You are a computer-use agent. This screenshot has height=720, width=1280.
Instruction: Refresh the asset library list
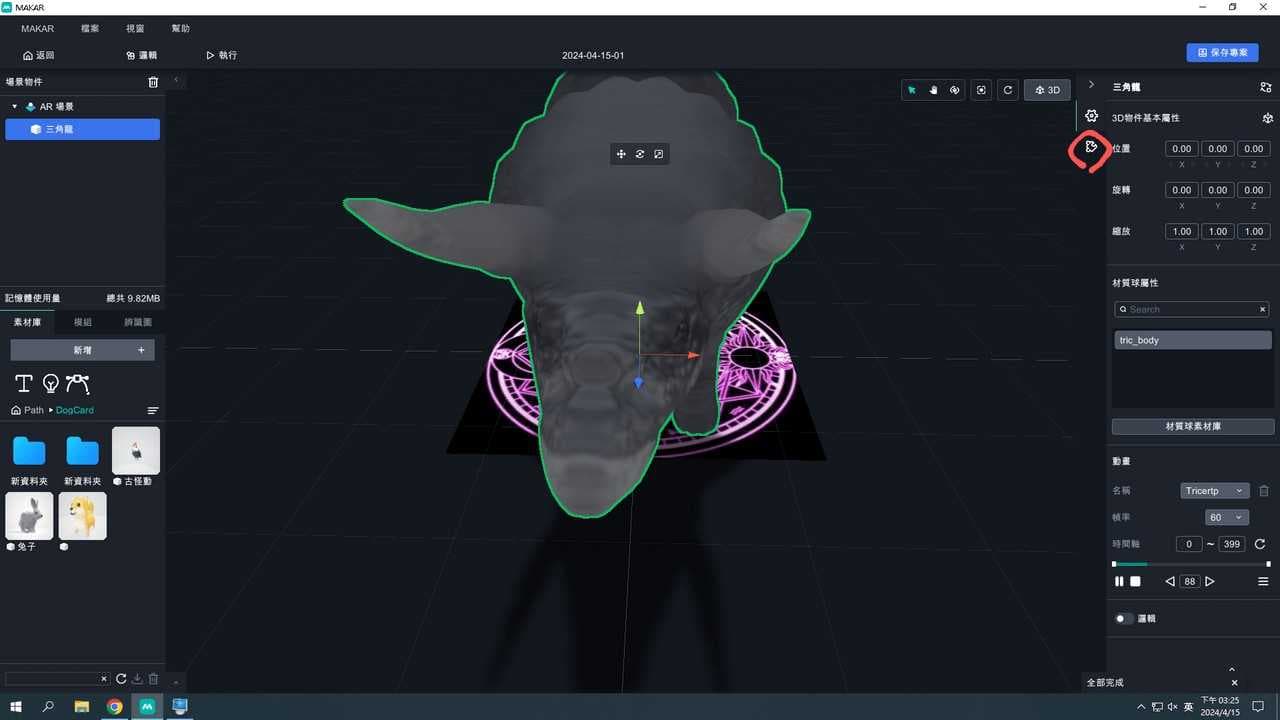pyautogui.click(x=121, y=678)
